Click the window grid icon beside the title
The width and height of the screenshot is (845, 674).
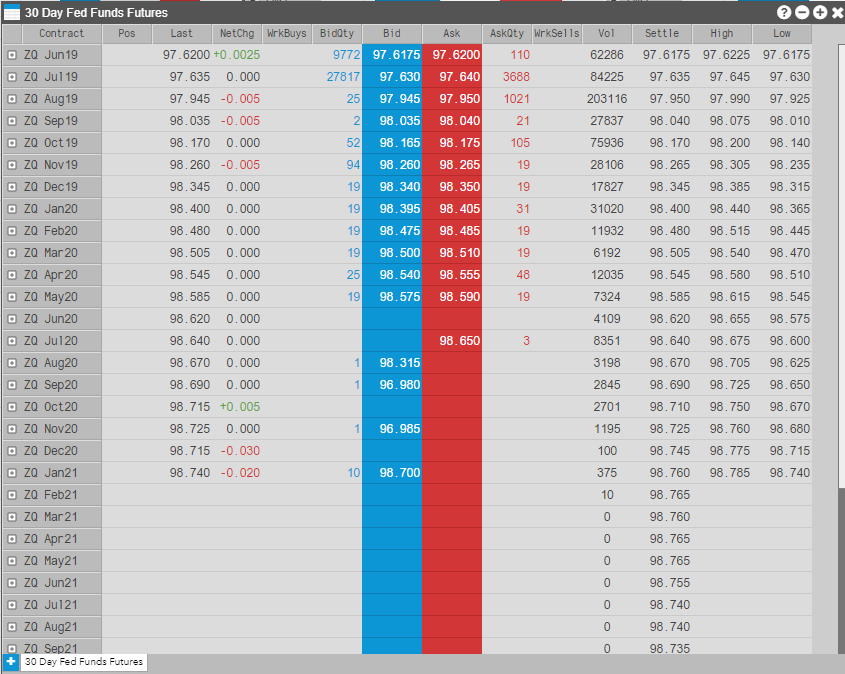(x=12, y=12)
